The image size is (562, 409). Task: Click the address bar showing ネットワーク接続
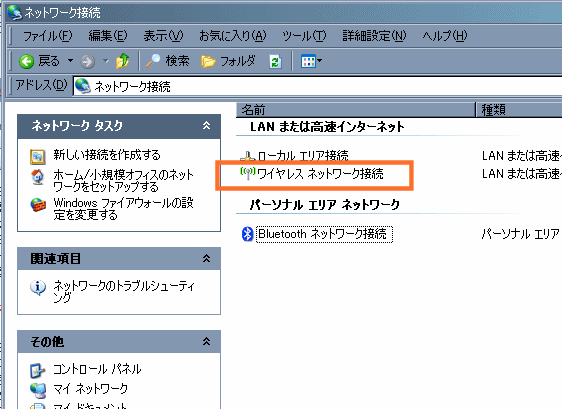pos(318,86)
